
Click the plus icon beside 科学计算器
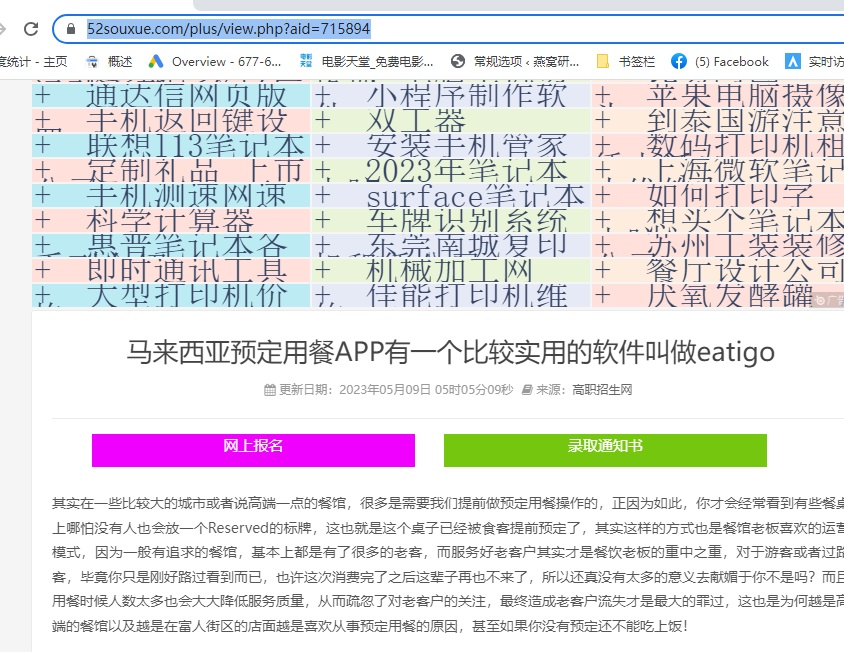[x=42, y=220]
